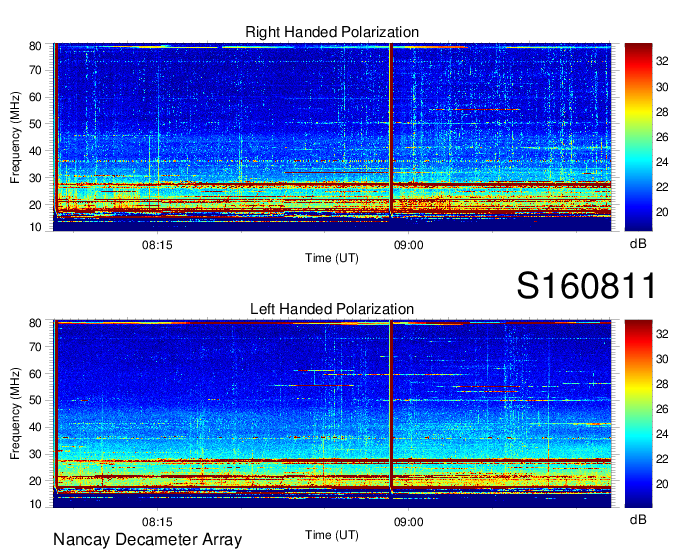Image resolution: width=680 pixels, height=552 pixels.
Task: Click the red vertical spike near 09:00 in bottom spectrogram
Action: click(391, 405)
